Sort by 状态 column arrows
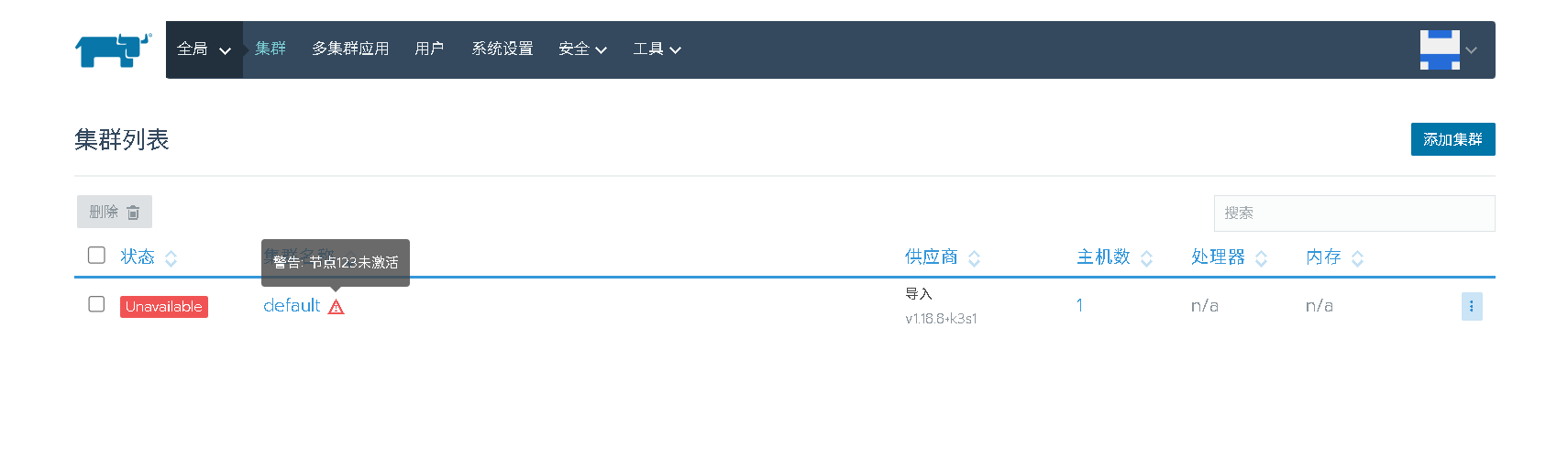The image size is (1568, 459). [x=171, y=258]
